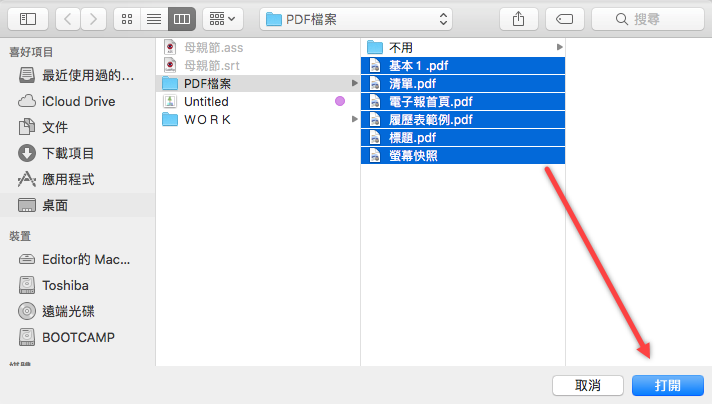Click the computer icon beside Editor的 Mac
The height and width of the screenshot is (404, 712).
[27, 260]
